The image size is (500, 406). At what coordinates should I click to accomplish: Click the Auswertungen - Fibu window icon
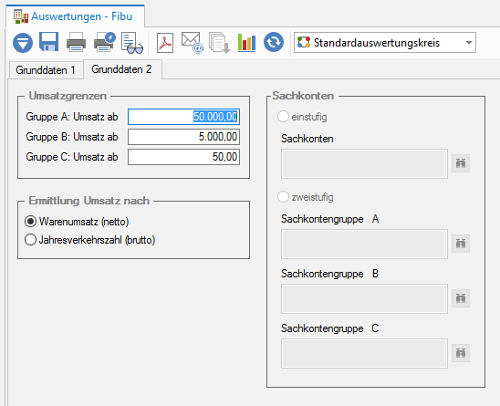21,16
